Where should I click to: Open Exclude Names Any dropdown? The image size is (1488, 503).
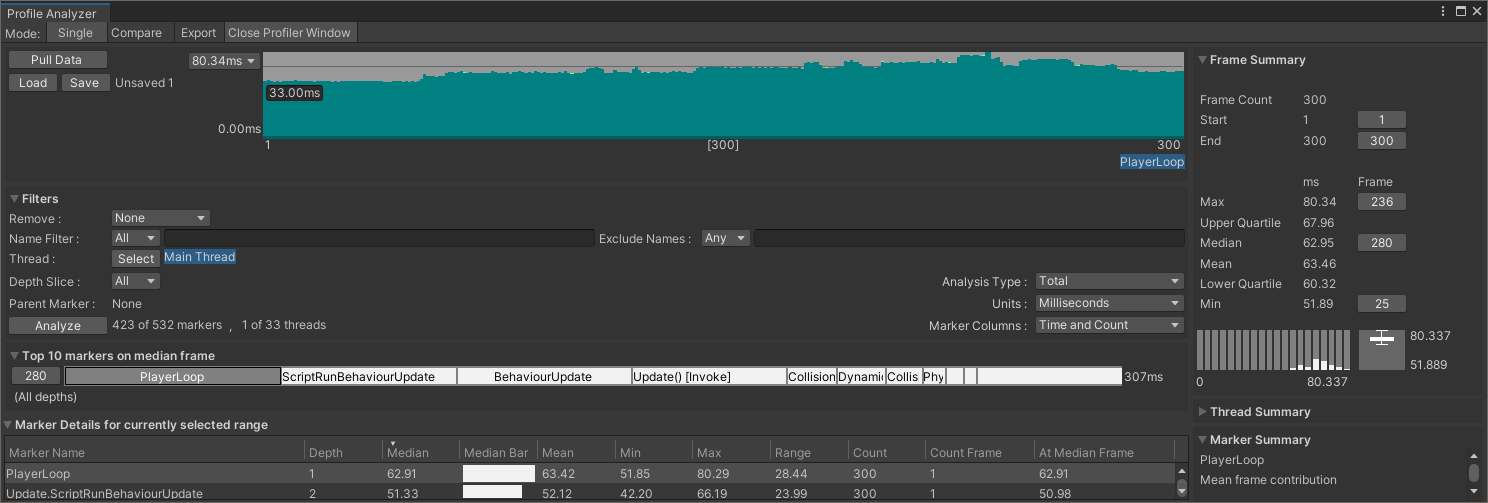tap(726, 238)
